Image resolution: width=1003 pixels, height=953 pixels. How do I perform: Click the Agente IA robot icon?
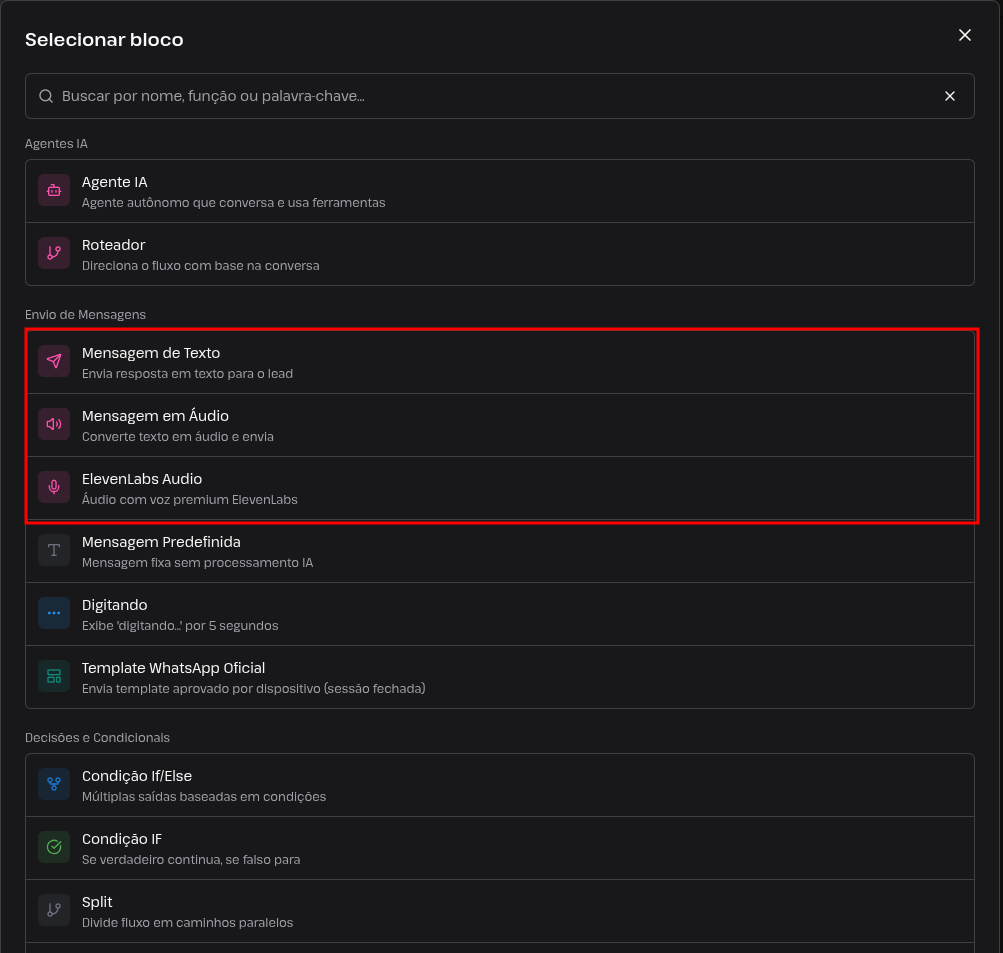54,191
